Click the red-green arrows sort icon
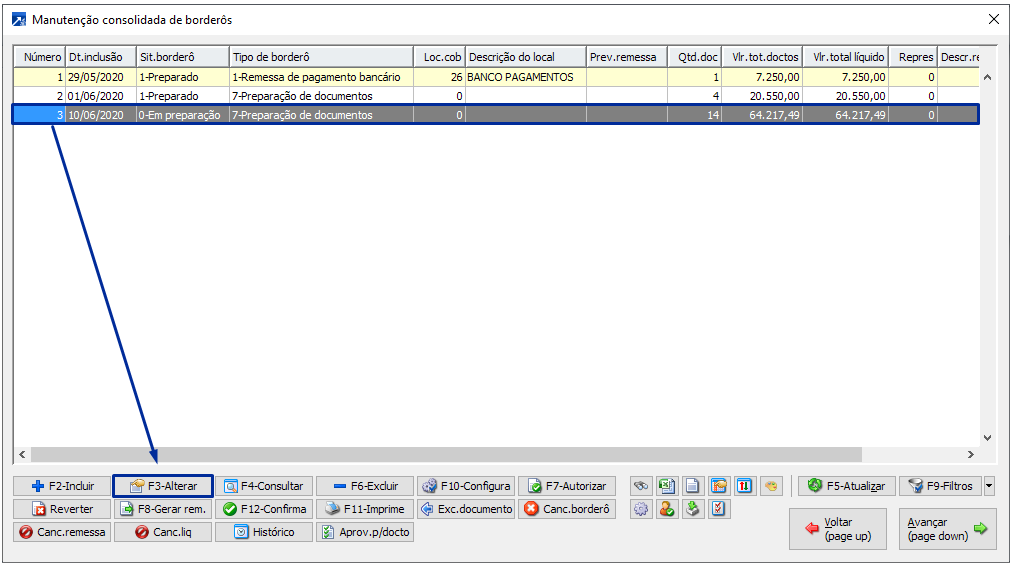The height and width of the screenshot is (568, 1015). [x=744, y=486]
